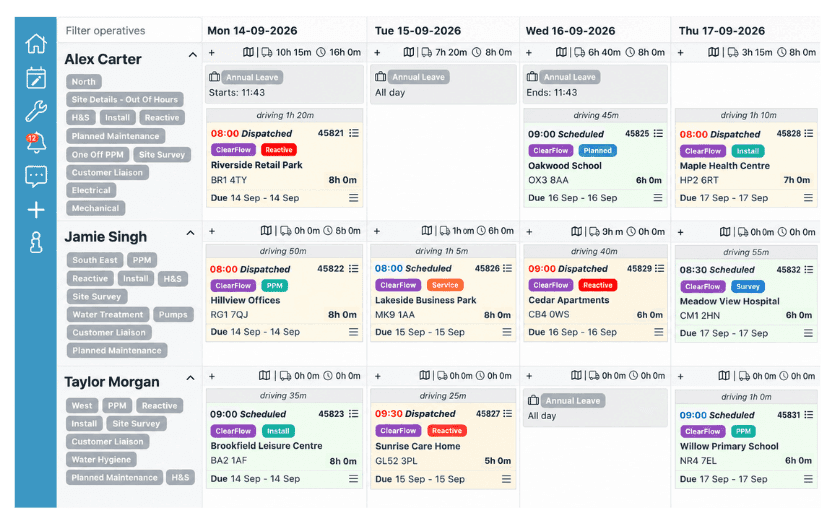Click the Site Details - Out Of Hours tag

pos(125,99)
